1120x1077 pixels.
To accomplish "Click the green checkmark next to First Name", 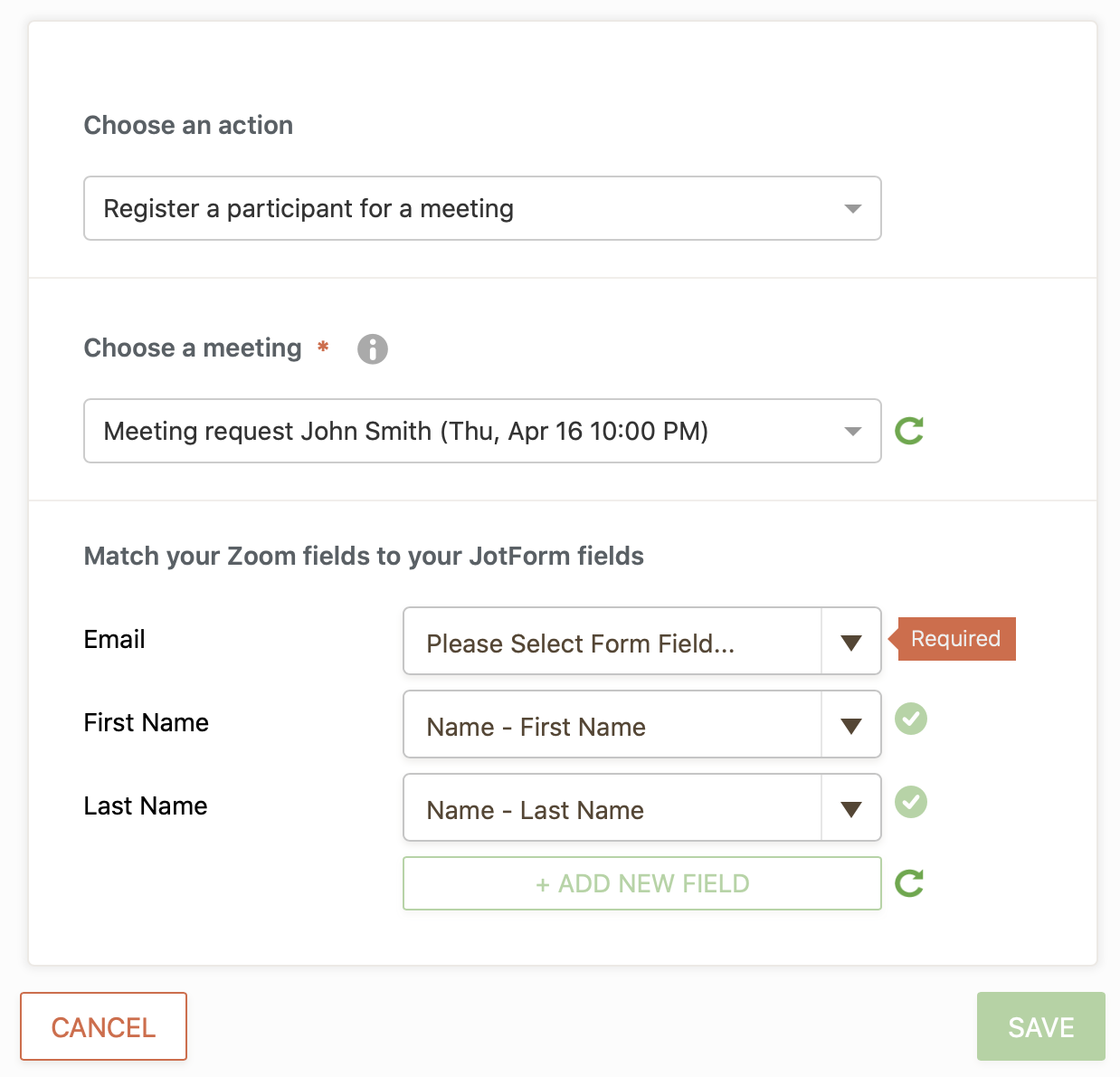I will pyautogui.click(x=911, y=719).
